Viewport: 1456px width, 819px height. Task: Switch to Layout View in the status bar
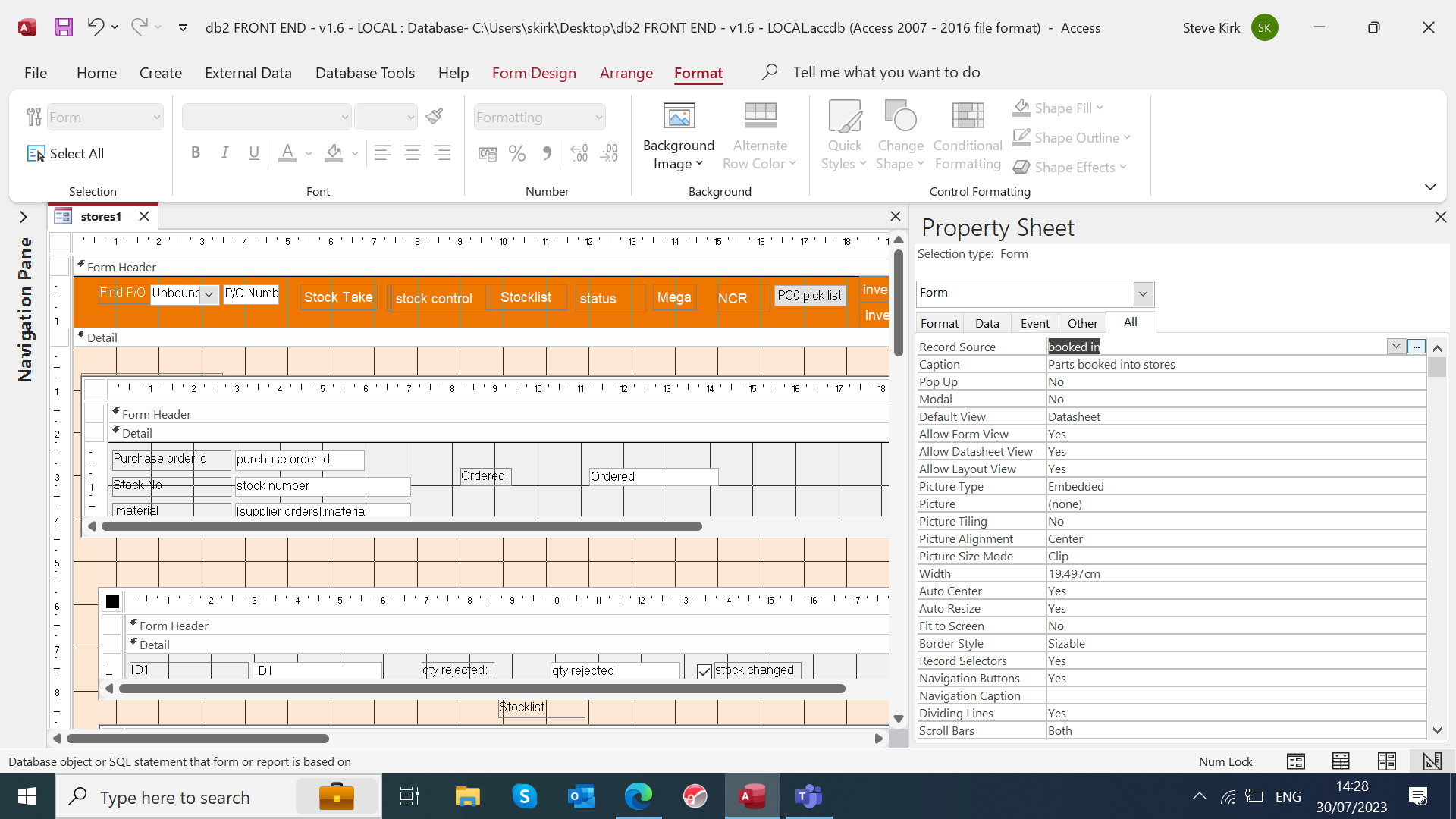pos(1387,761)
